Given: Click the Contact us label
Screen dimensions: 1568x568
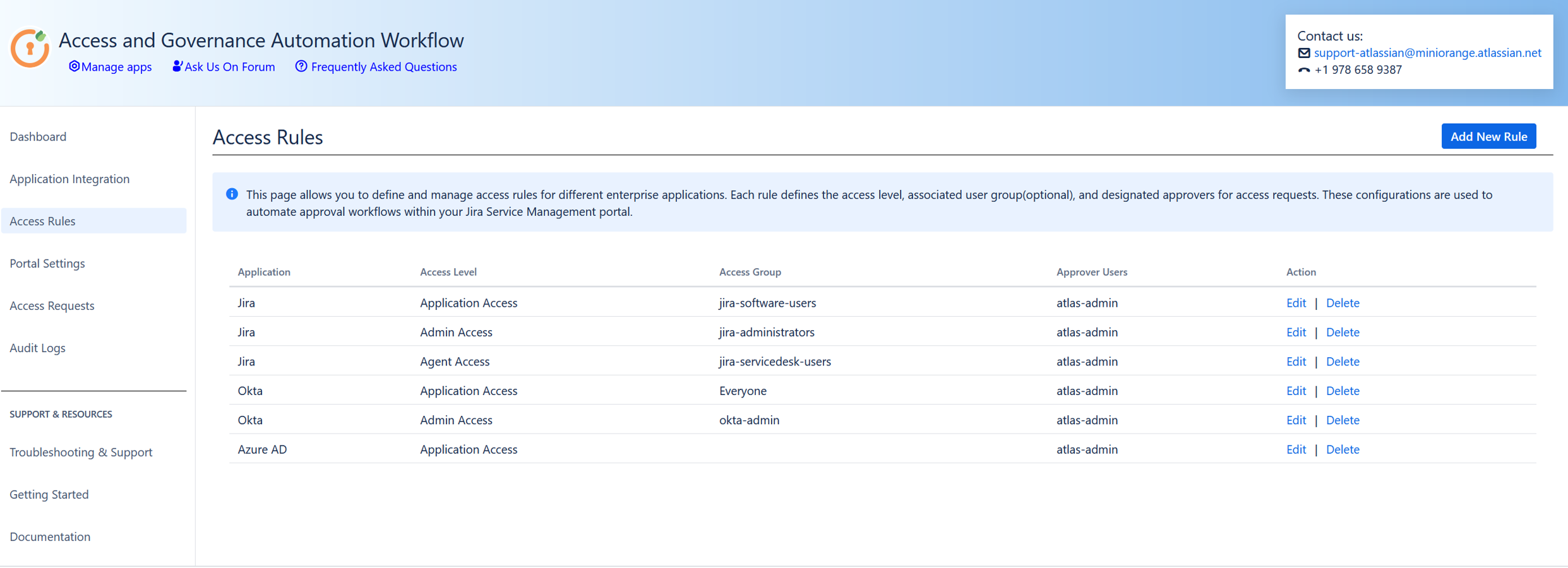Looking at the screenshot, I should pyautogui.click(x=1330, y=36).
